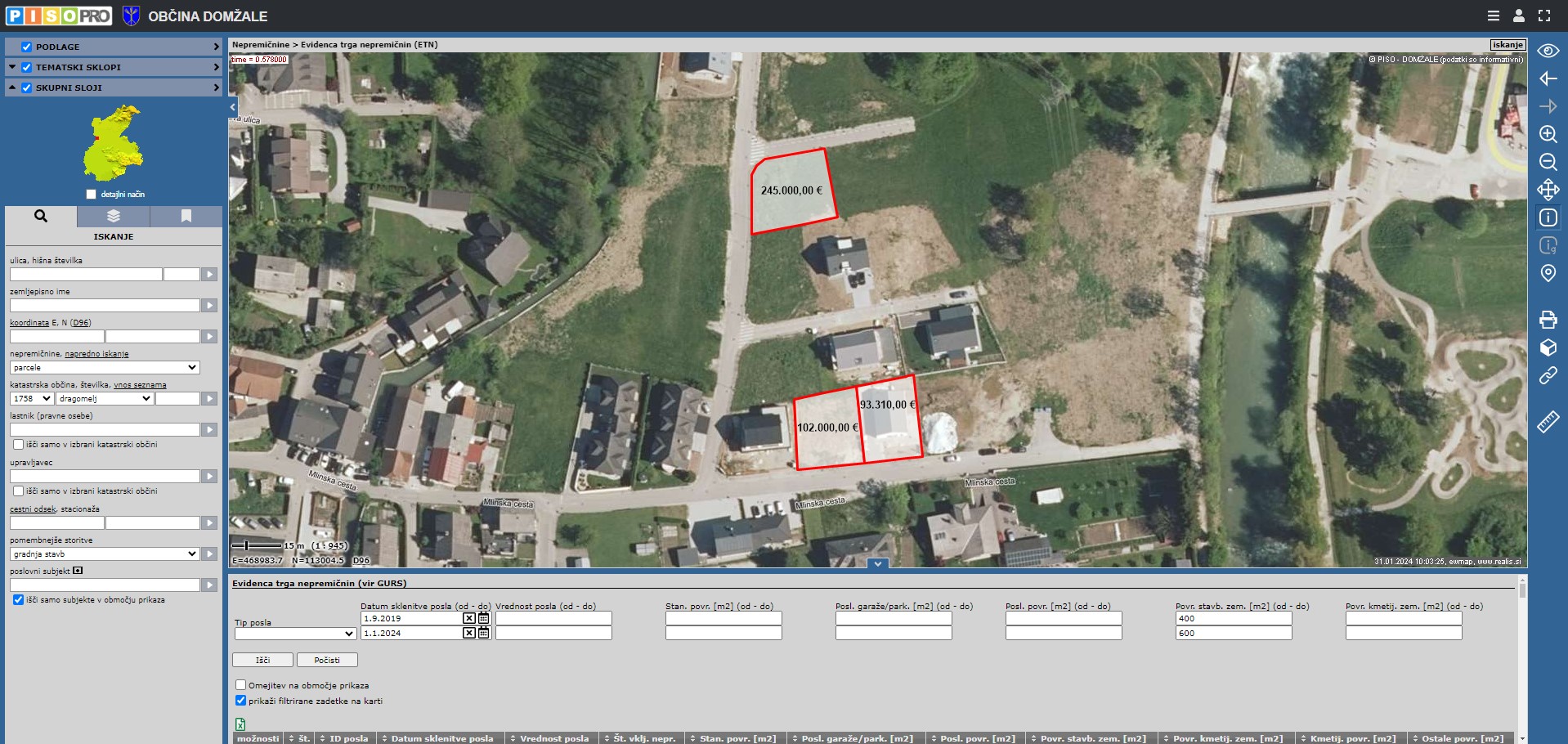
Task: Click the zoom in magnifier icon
Action: tap(1548, 134)
